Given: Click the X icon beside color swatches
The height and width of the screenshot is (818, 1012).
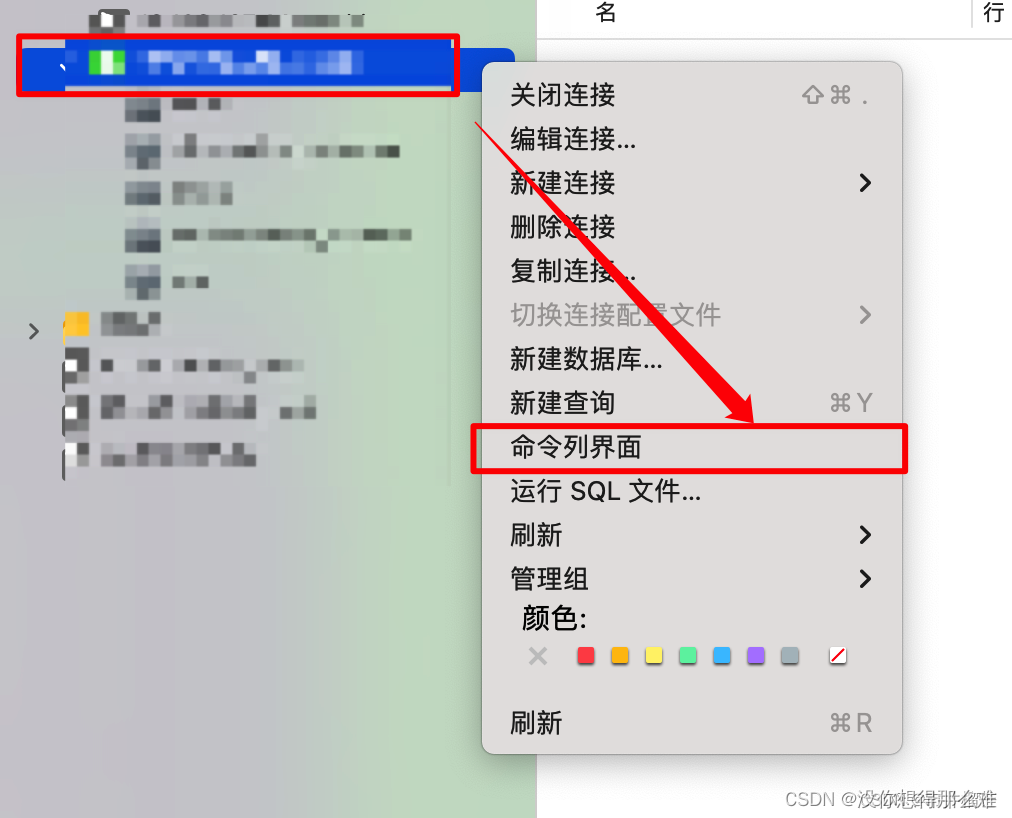Looking at the screenshot, I should 538,656.
